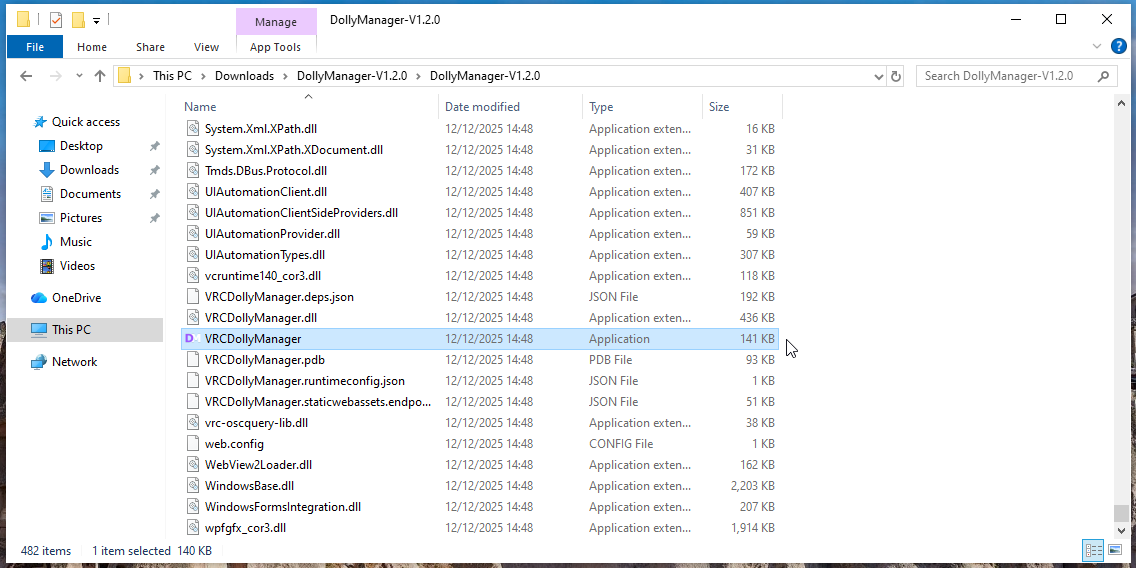
Task: Open the File menu
Action: pyautogui.click(x=35, y=47)
